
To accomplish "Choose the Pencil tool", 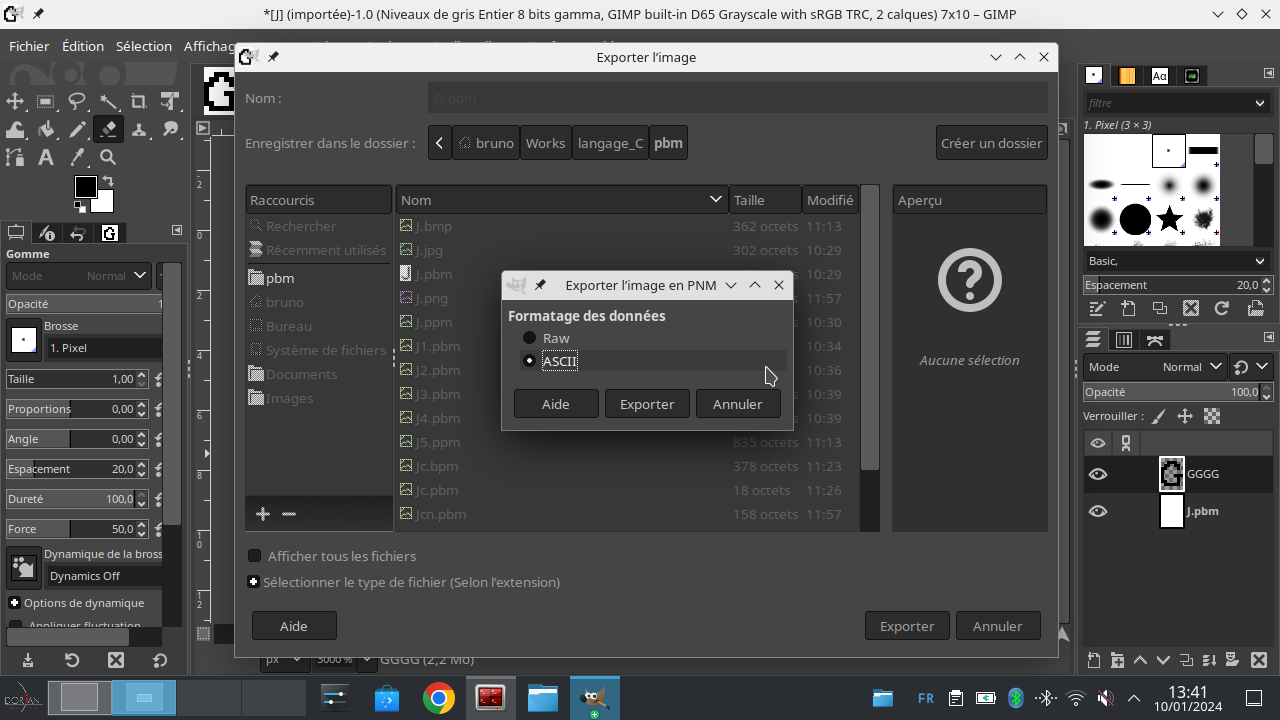I will (77, 129).
